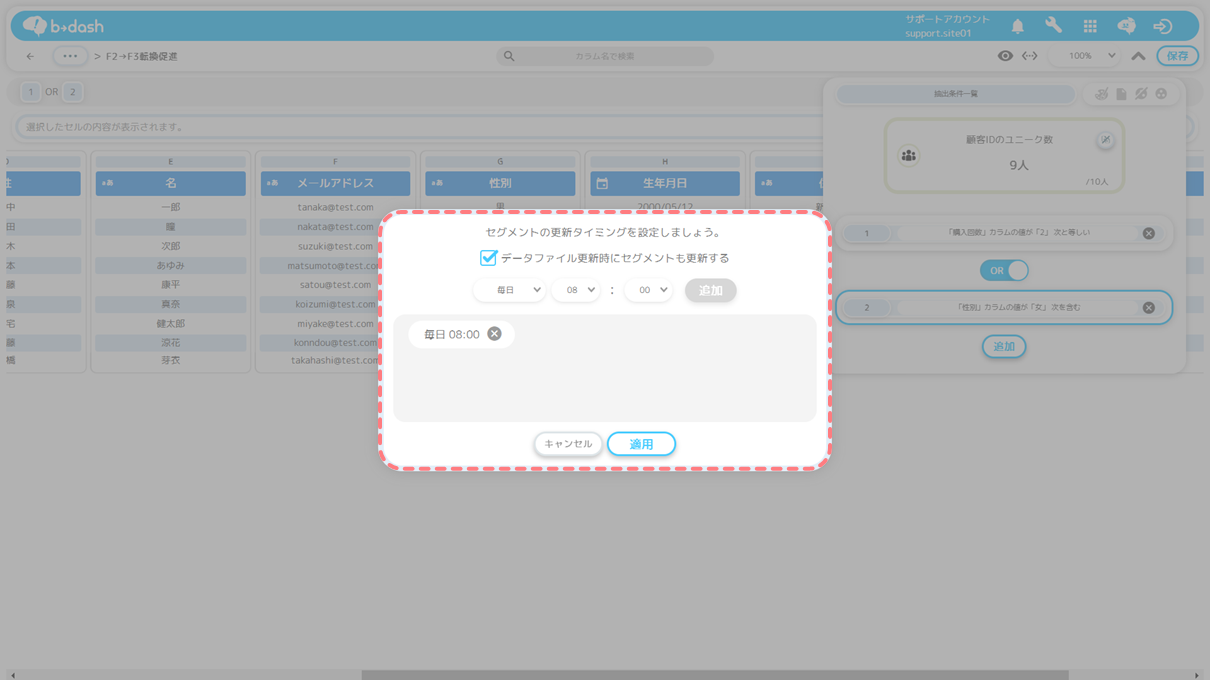Click the column search magnifier icon

509,56
